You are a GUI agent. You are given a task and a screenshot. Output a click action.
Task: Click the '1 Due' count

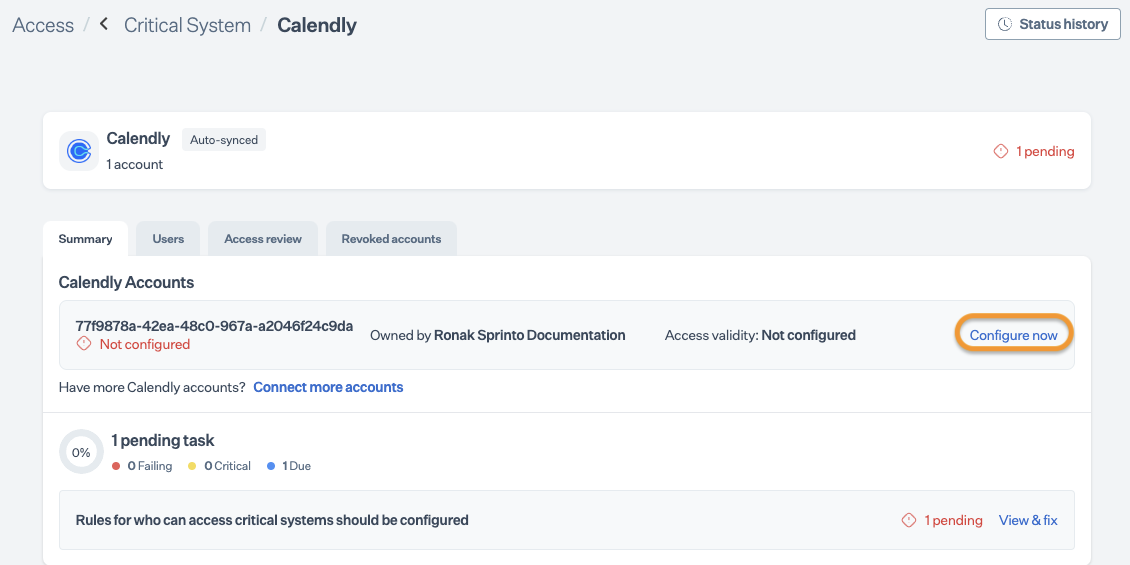tap(296, 466)
